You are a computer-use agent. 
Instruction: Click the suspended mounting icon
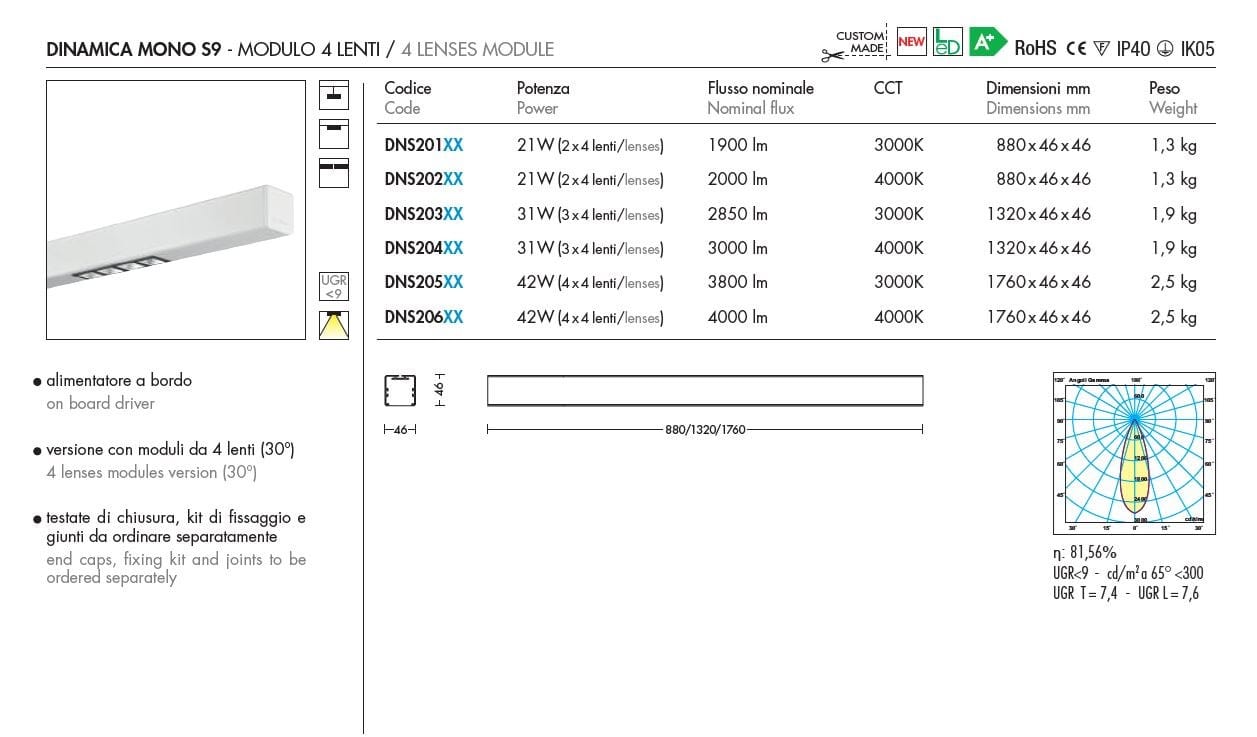333,96
